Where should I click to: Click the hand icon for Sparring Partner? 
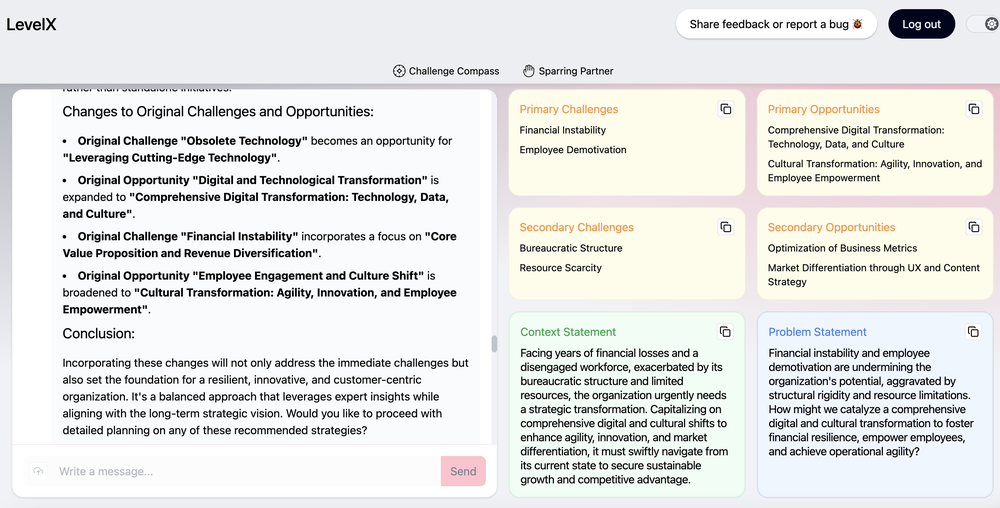click(529, 71)
